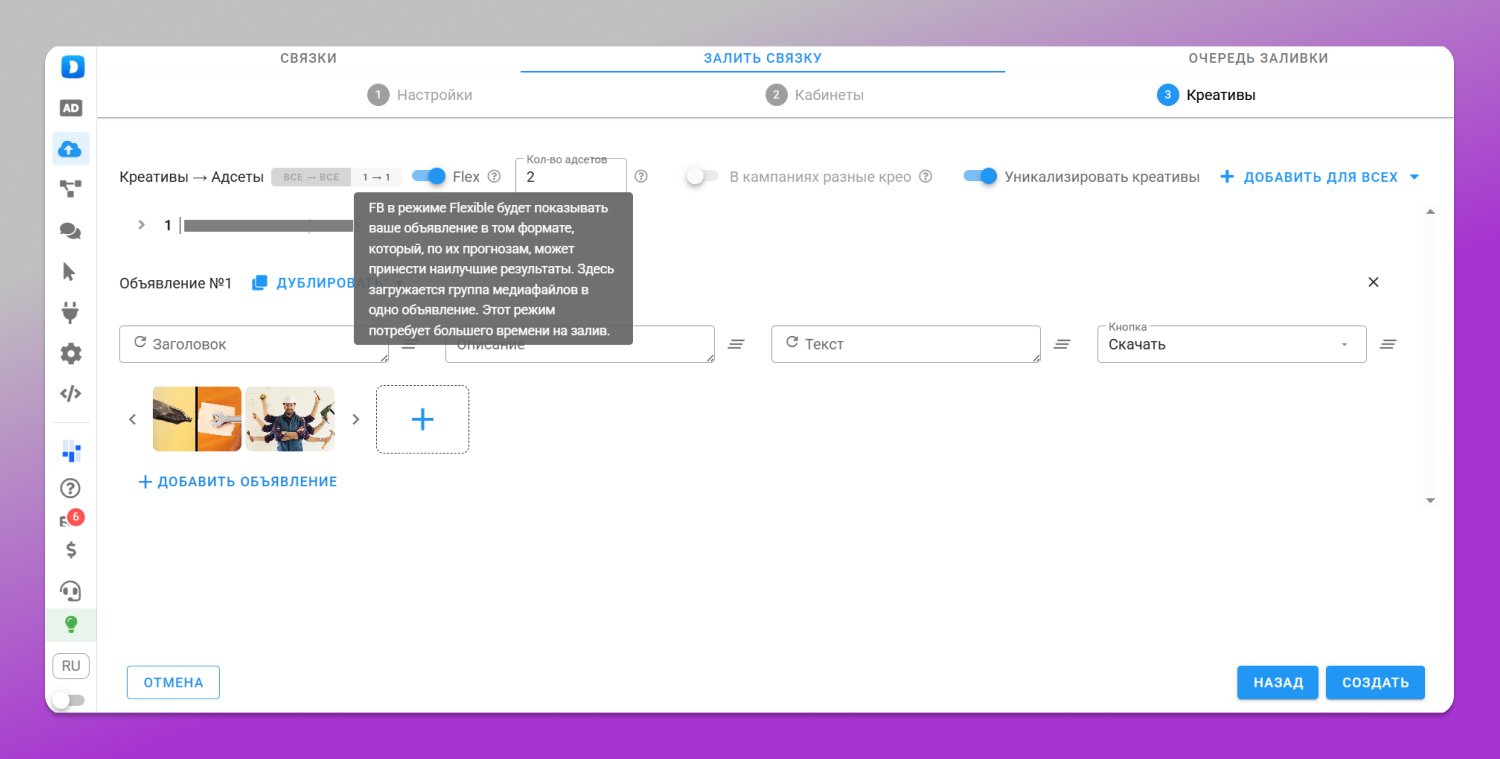
Task: Open the dollar sign billing icon
Action: 71,549
